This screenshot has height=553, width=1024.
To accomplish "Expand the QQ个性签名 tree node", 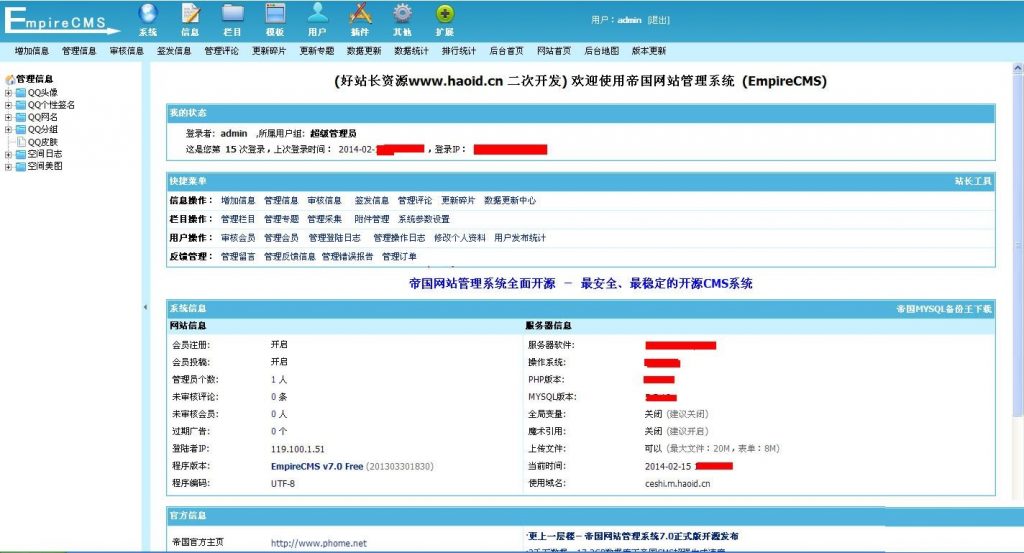I will tap(8, 105).
